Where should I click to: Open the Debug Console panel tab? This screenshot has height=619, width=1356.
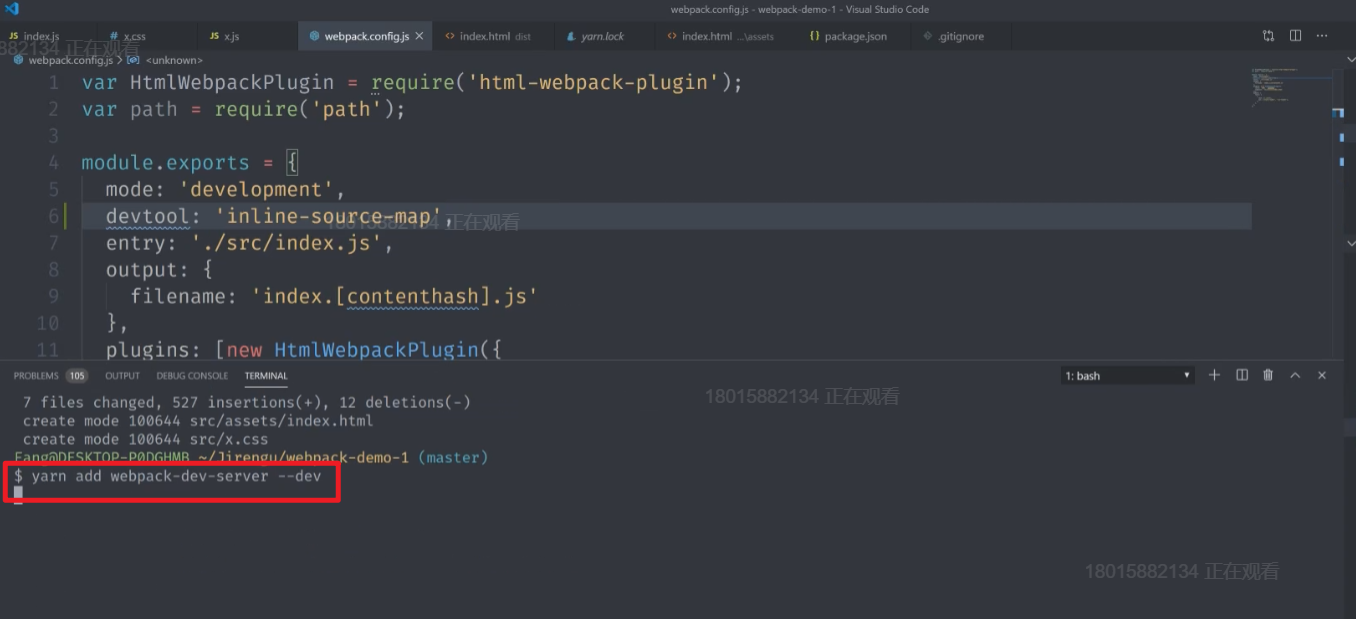tap(192, 376)
